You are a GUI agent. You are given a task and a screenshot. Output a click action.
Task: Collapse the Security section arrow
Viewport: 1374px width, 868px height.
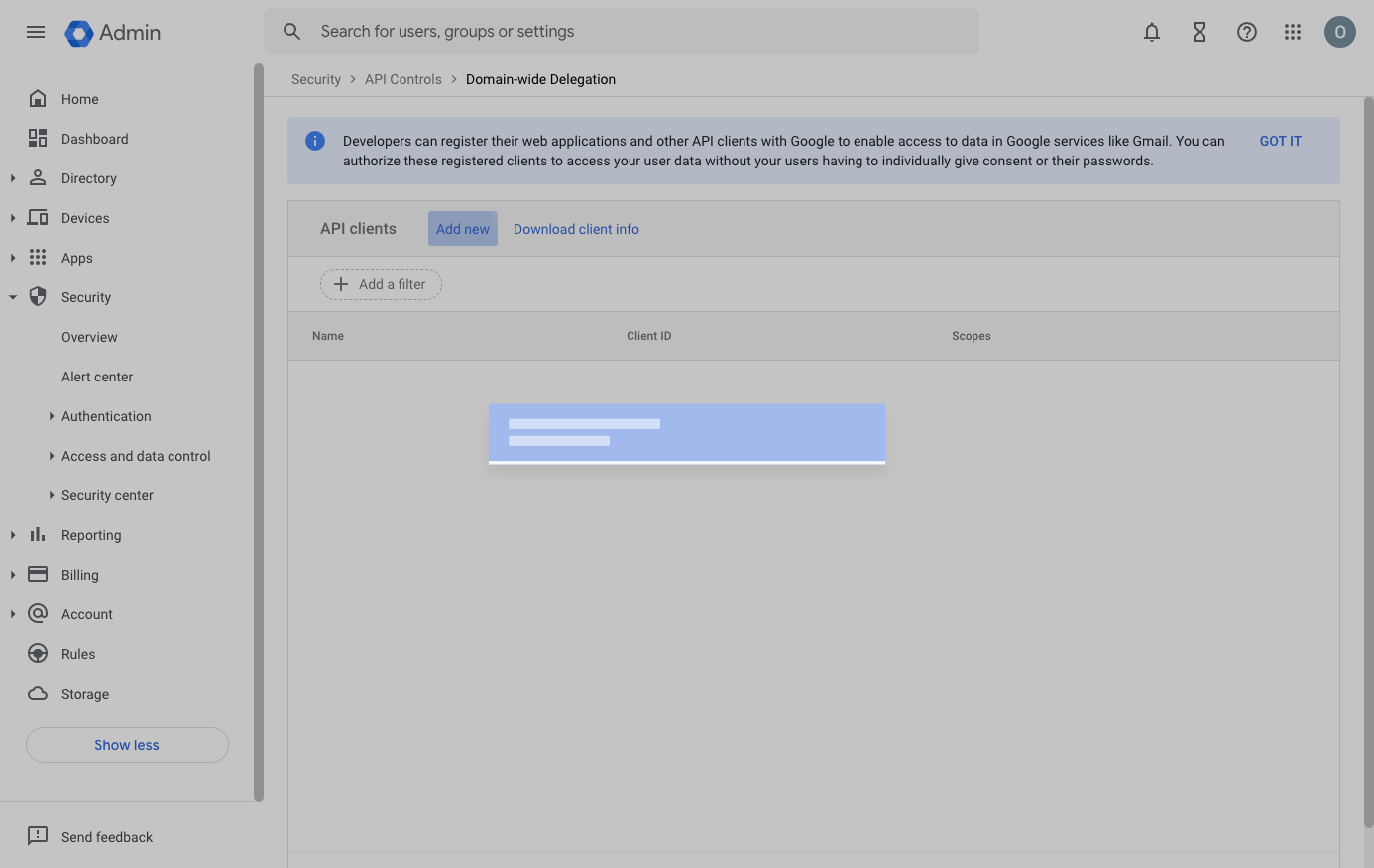13,297
